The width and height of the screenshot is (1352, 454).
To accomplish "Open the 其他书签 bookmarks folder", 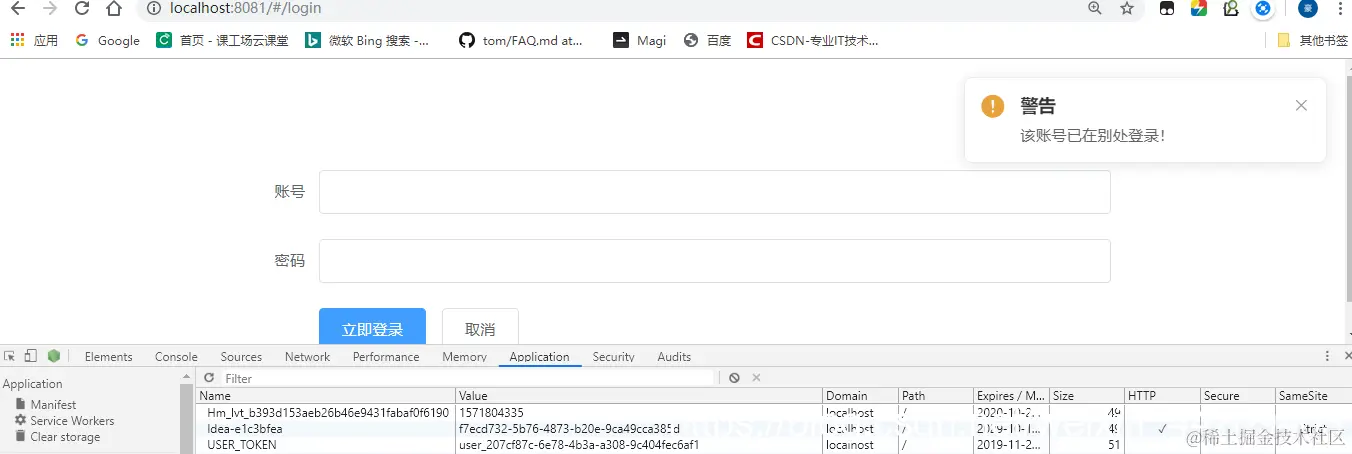I will click(1312, 41).
